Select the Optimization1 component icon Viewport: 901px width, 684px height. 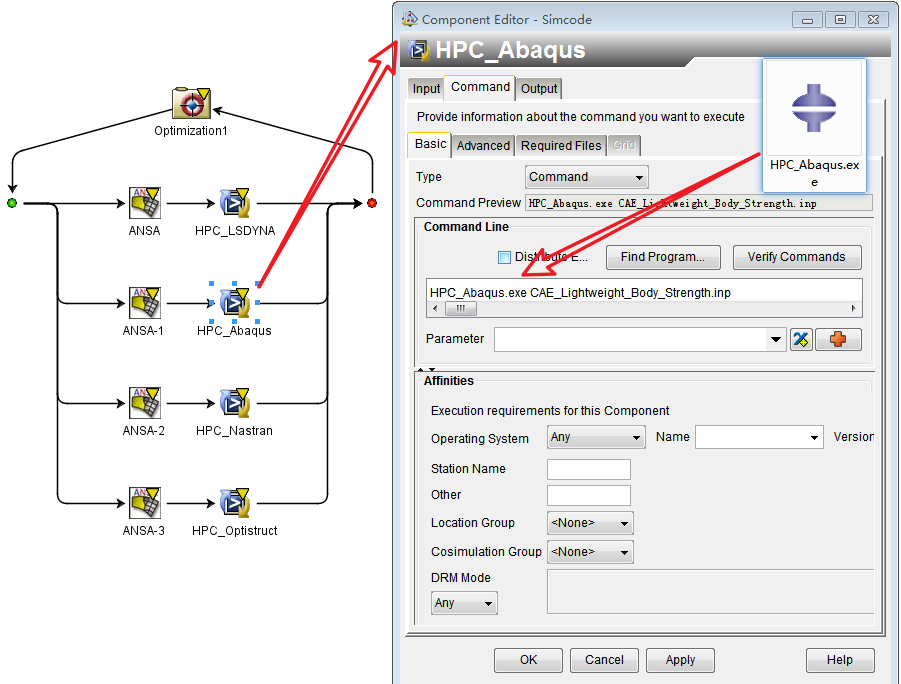pyautogui.click(x=191, y=103)
